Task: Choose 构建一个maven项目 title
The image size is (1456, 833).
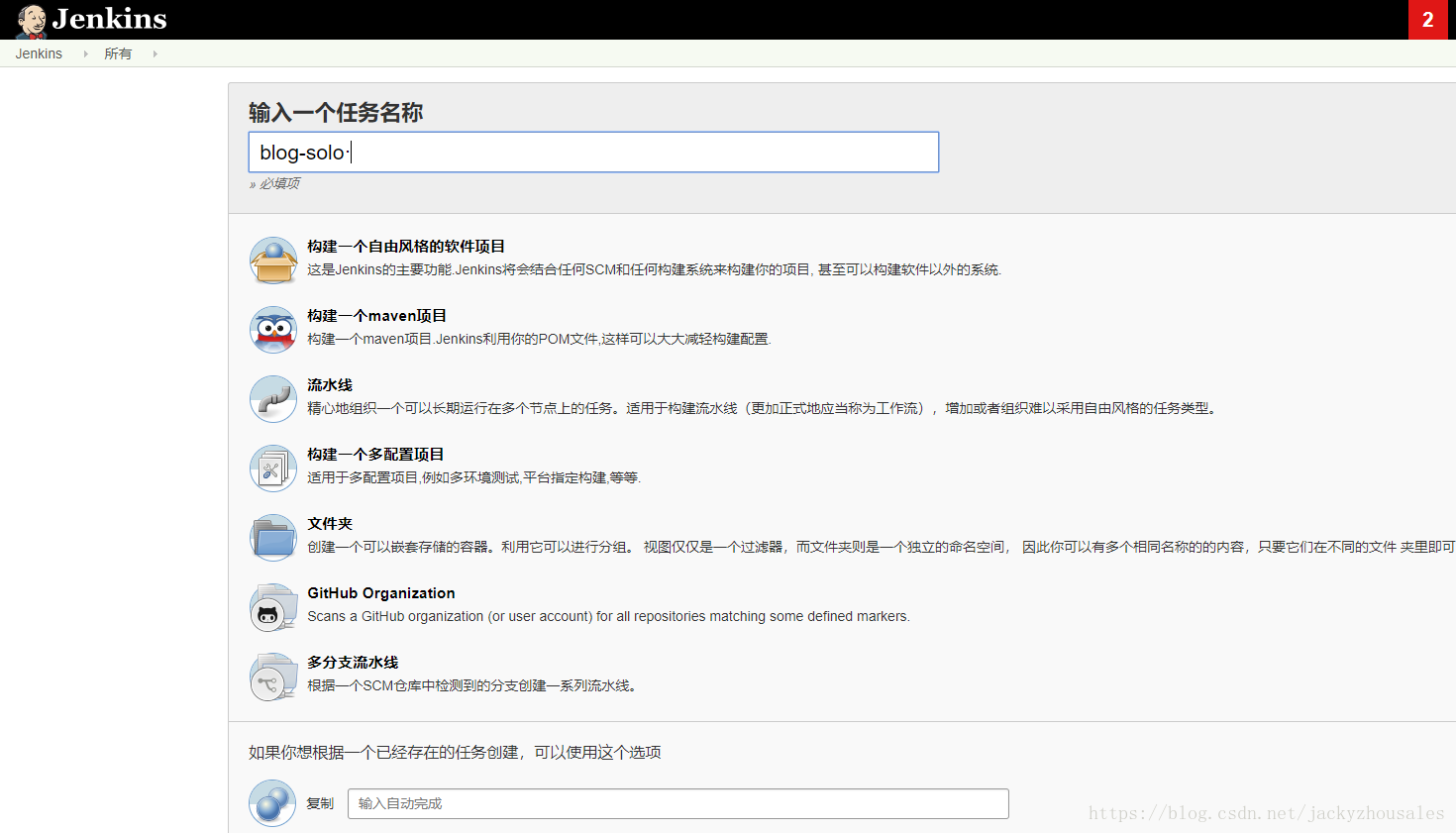Action: tap(376, 316)
